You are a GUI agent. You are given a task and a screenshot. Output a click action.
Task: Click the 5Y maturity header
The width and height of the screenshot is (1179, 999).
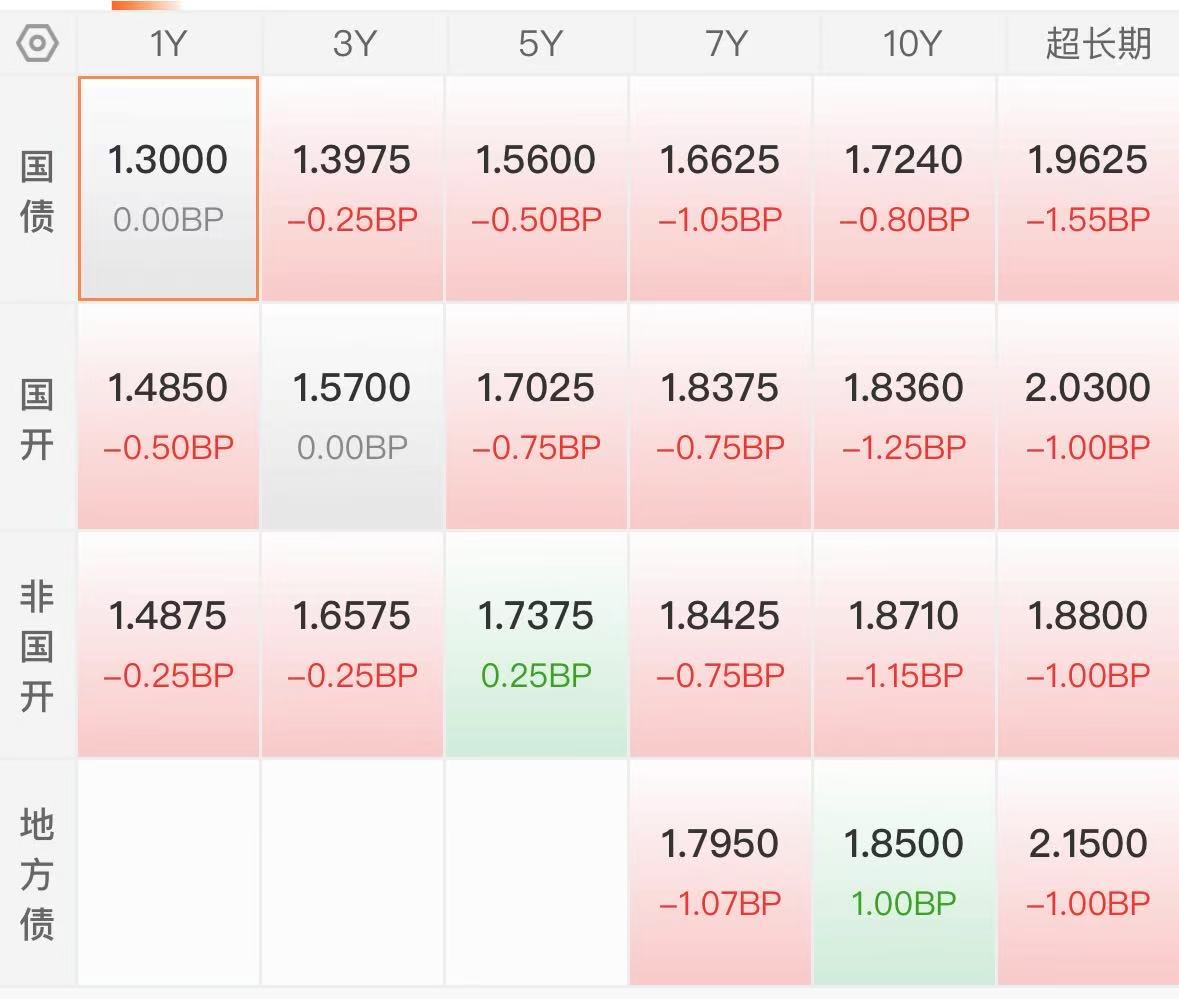(x=538, y=44)
